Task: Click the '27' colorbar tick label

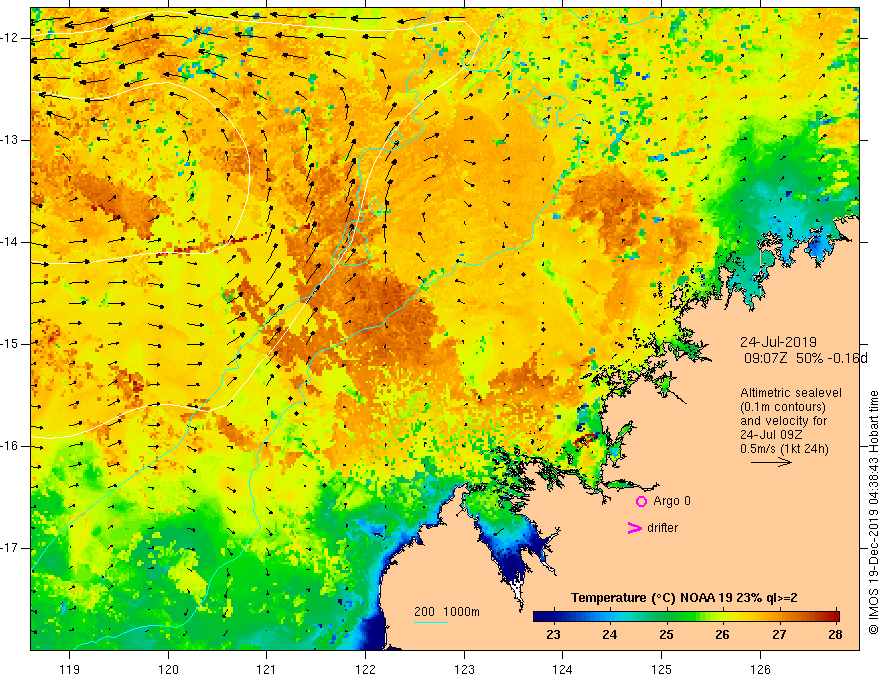Action: [779, 635]
